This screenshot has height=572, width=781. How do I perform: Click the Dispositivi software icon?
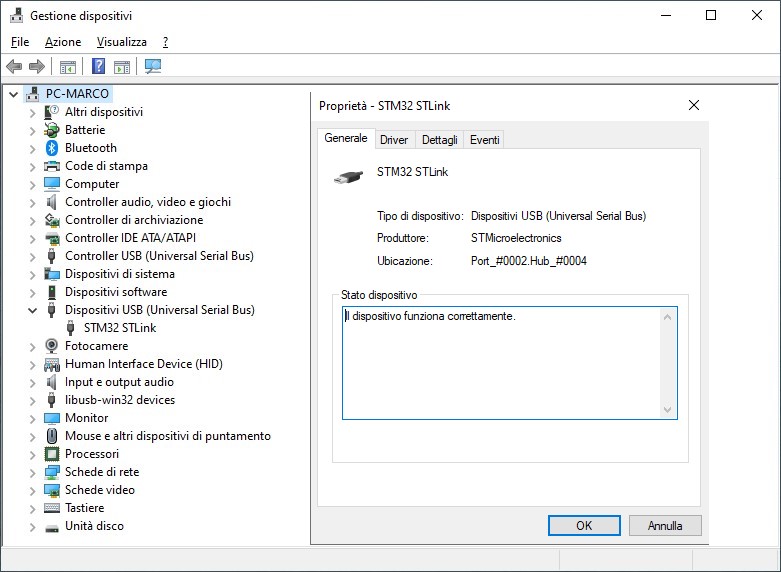(52, 292)
